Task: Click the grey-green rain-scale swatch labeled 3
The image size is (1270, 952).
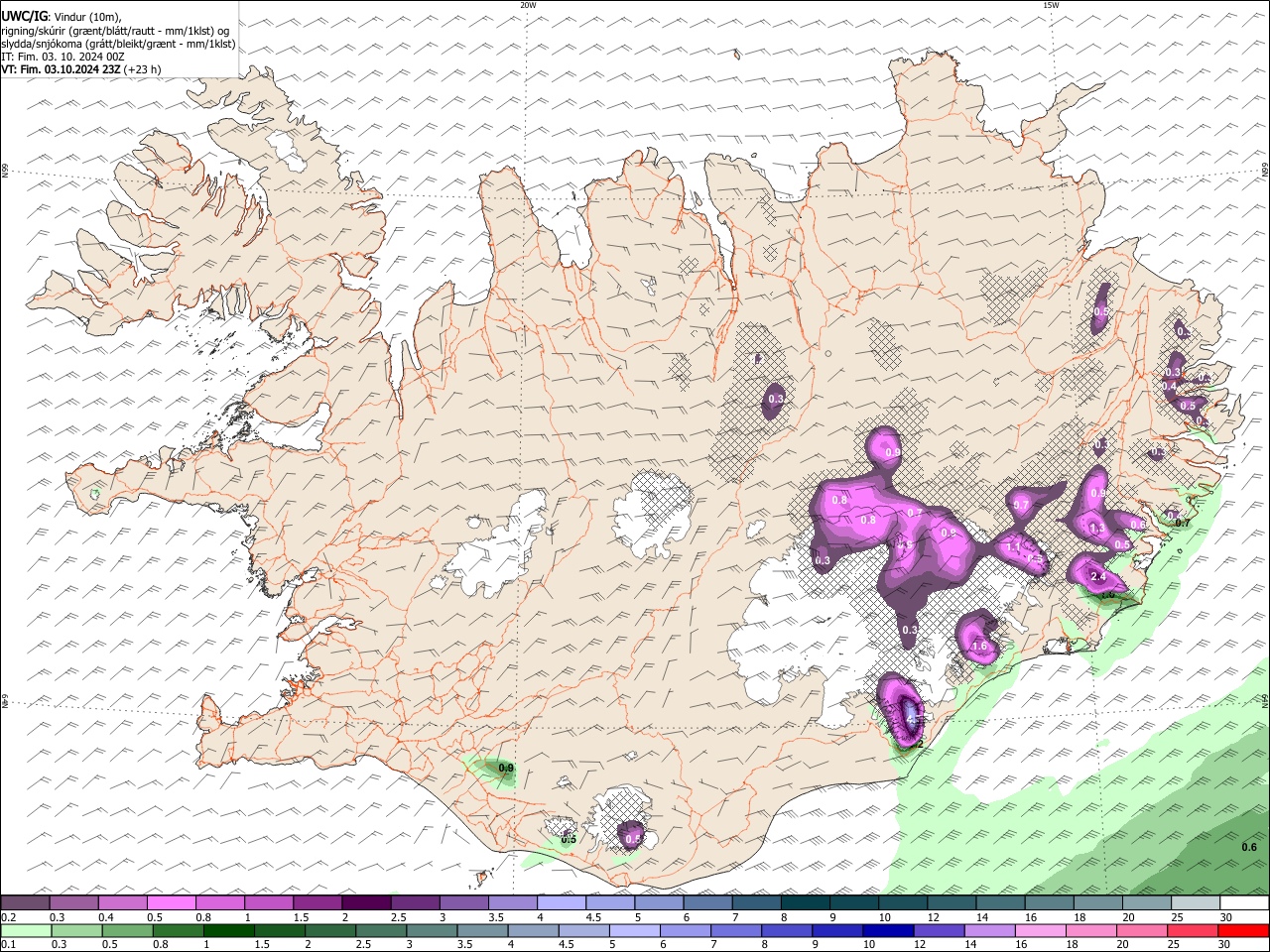Action: point(432,931)
